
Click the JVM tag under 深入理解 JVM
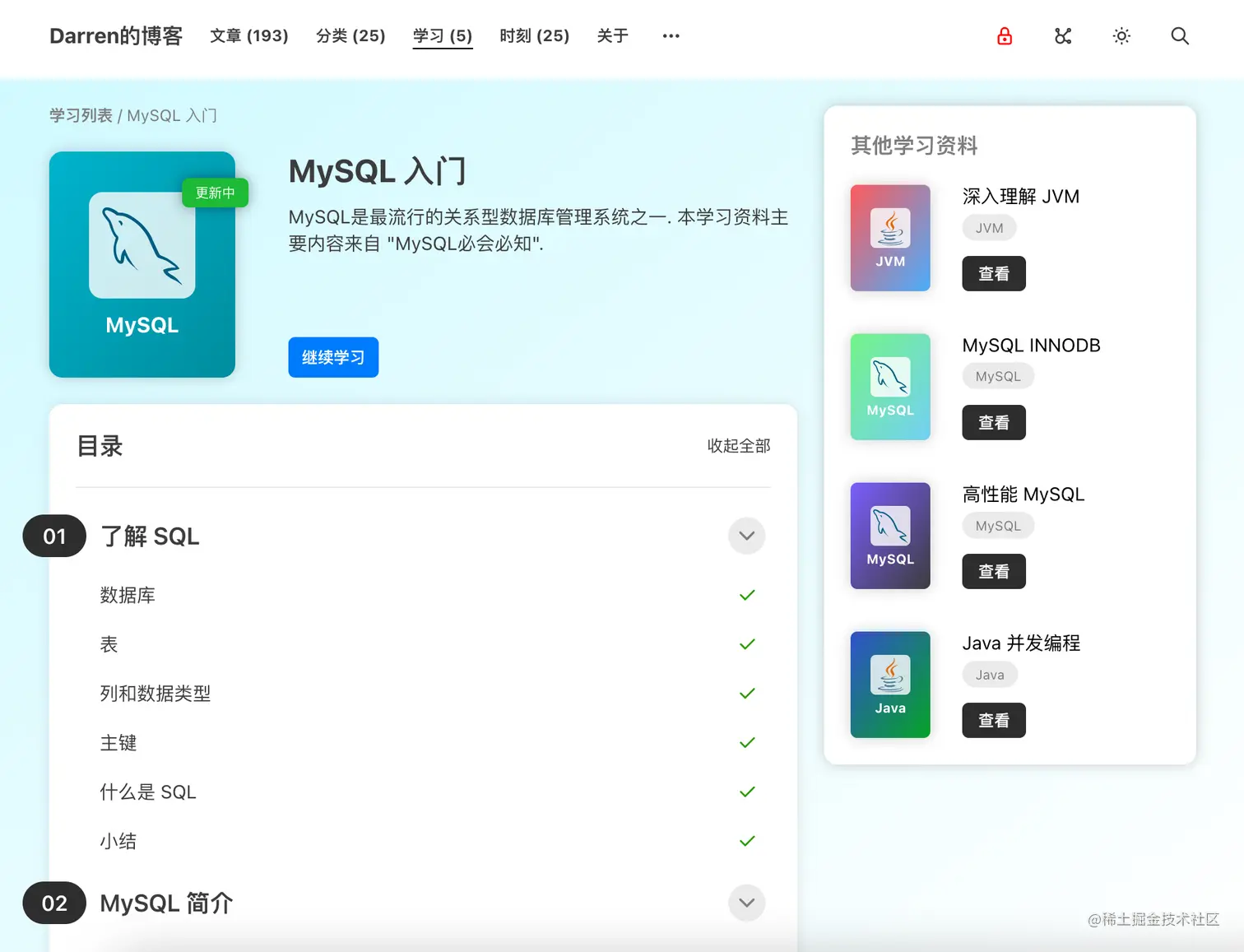coord(990,228)
